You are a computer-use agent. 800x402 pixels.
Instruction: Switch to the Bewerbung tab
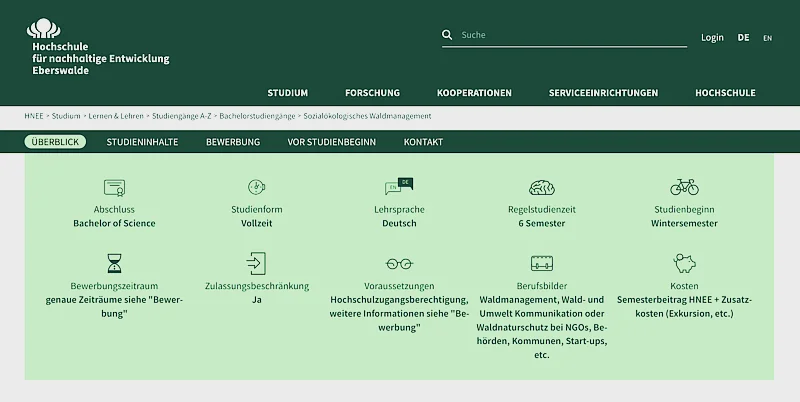233,142
